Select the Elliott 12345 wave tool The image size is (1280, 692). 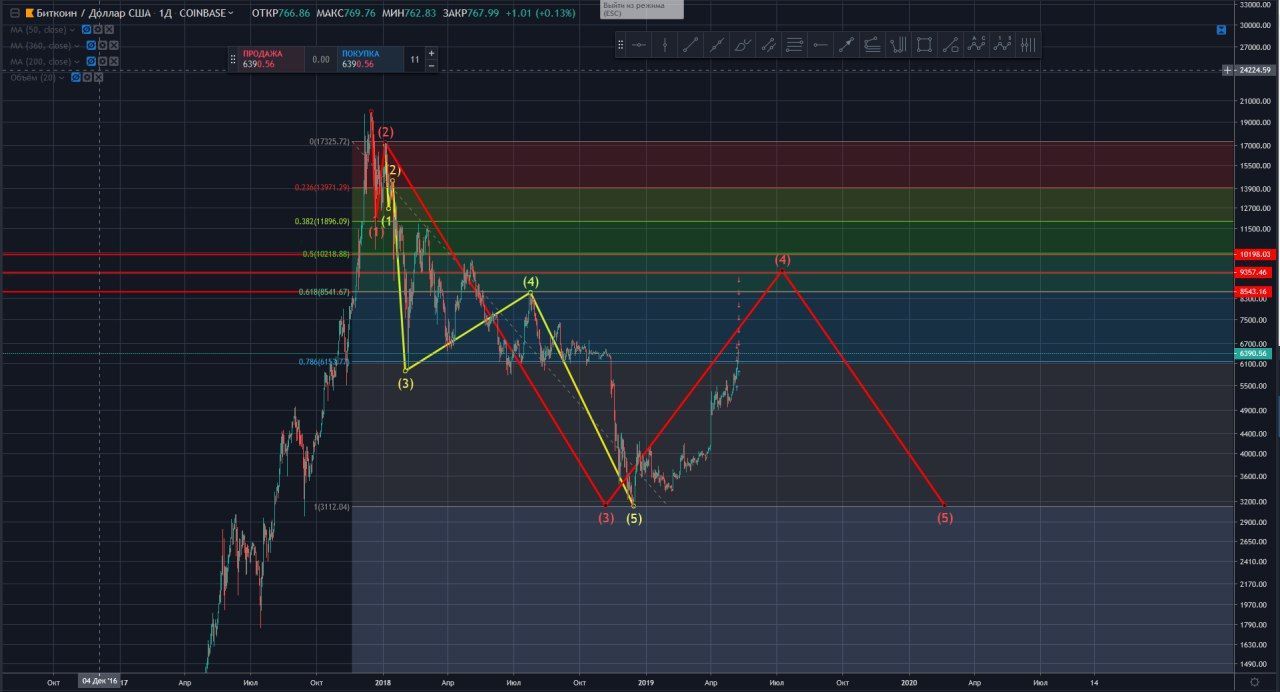click(x=1002, y=45)
